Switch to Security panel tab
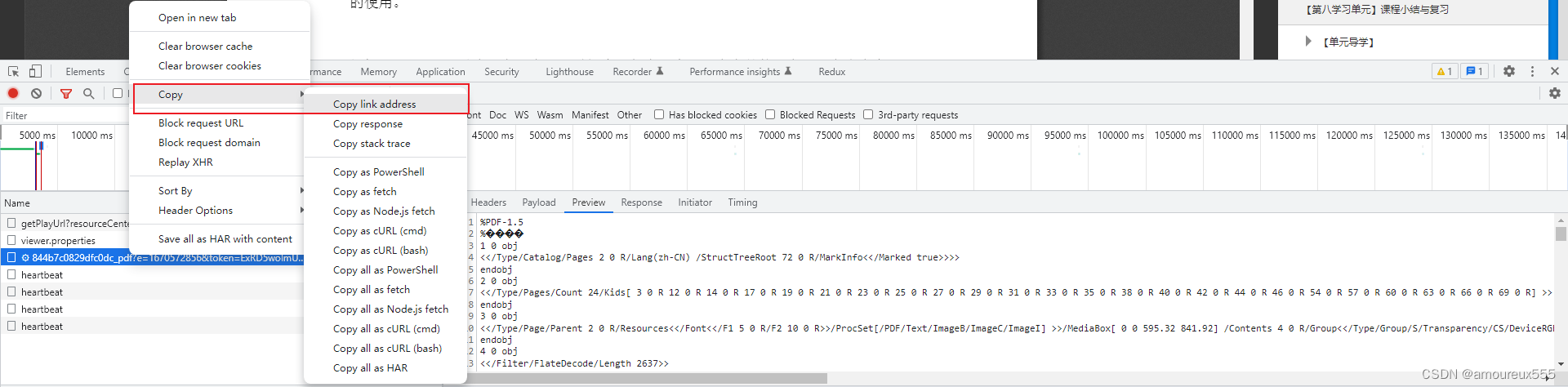 tap(501, 72)
